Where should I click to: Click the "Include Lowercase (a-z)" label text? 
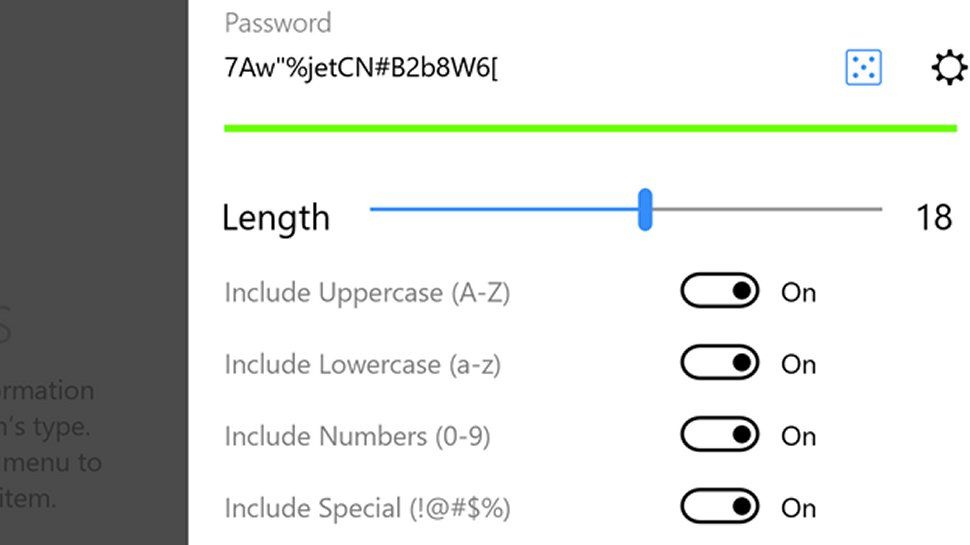[x=362, y=365]
